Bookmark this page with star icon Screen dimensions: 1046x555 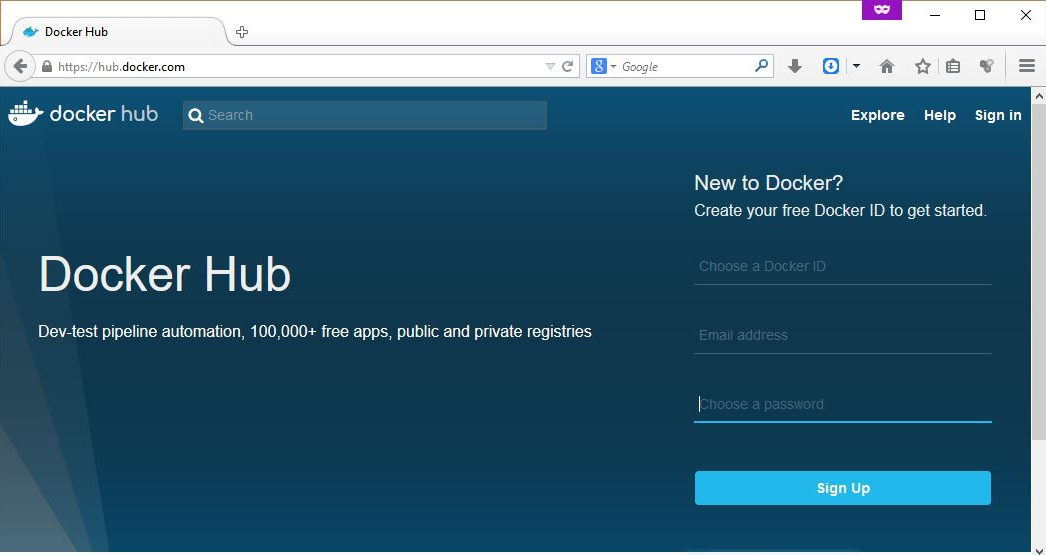coord(922,67)
